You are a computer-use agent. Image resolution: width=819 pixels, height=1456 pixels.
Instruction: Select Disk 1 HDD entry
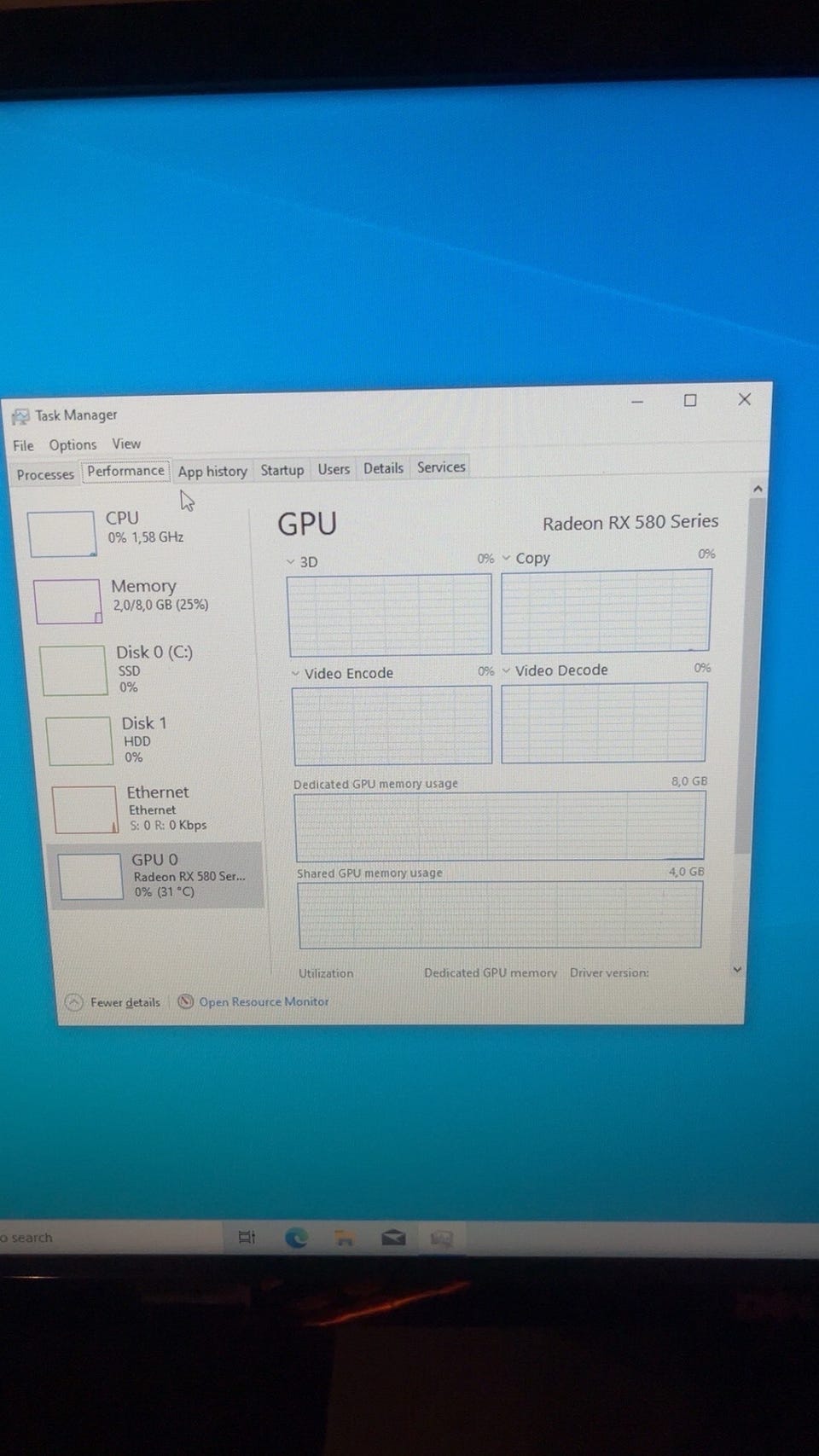pos(149,739)
